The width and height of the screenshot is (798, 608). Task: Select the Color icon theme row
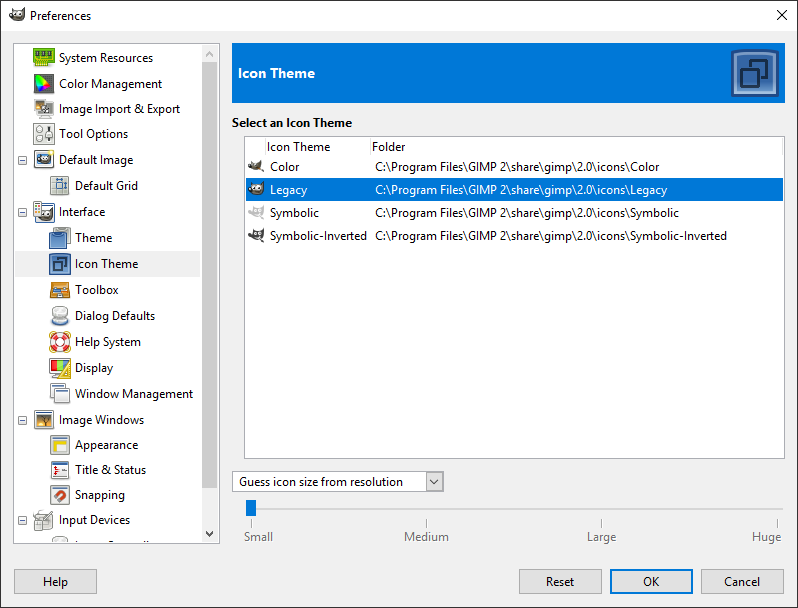514,166
